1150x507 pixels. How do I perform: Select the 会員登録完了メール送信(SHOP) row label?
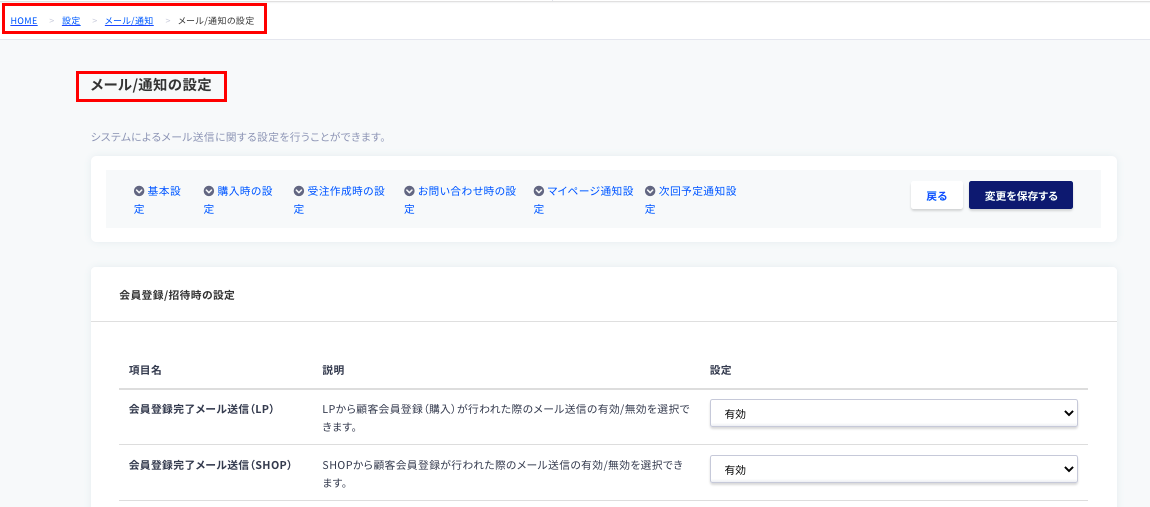pyautogui.click(x=210, y=465)
